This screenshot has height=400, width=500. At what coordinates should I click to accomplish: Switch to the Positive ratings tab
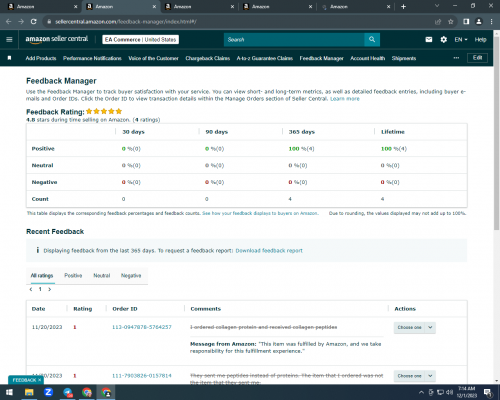click(73, 275)
